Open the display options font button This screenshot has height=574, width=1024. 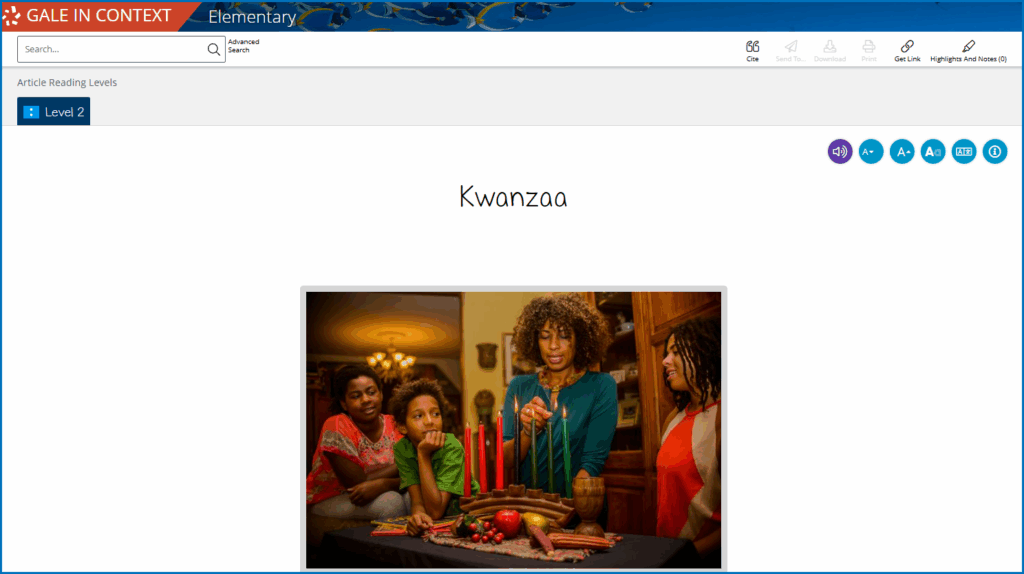click(x=933, y=152)
